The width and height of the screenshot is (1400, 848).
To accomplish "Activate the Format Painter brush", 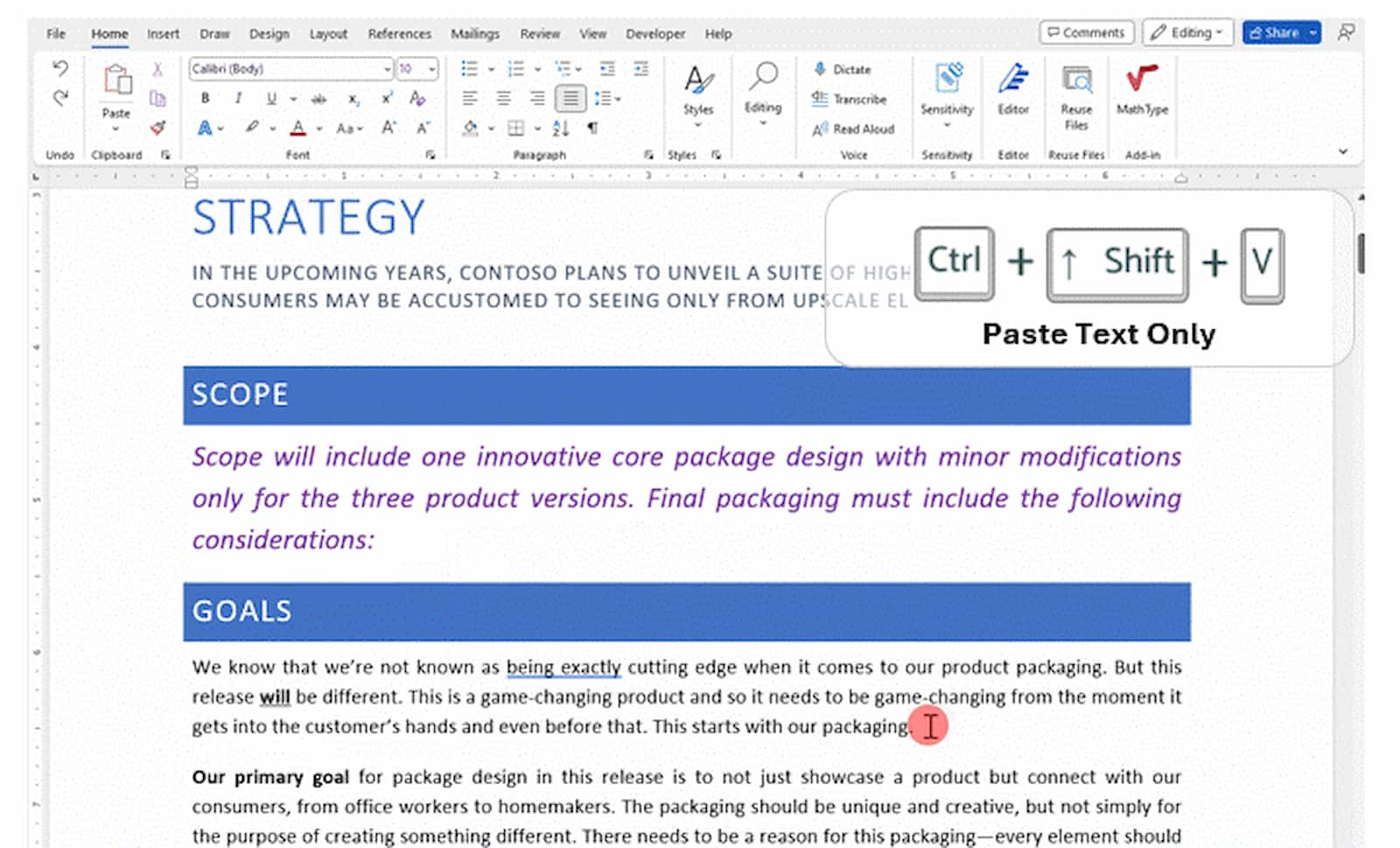I will click(157, 128).
